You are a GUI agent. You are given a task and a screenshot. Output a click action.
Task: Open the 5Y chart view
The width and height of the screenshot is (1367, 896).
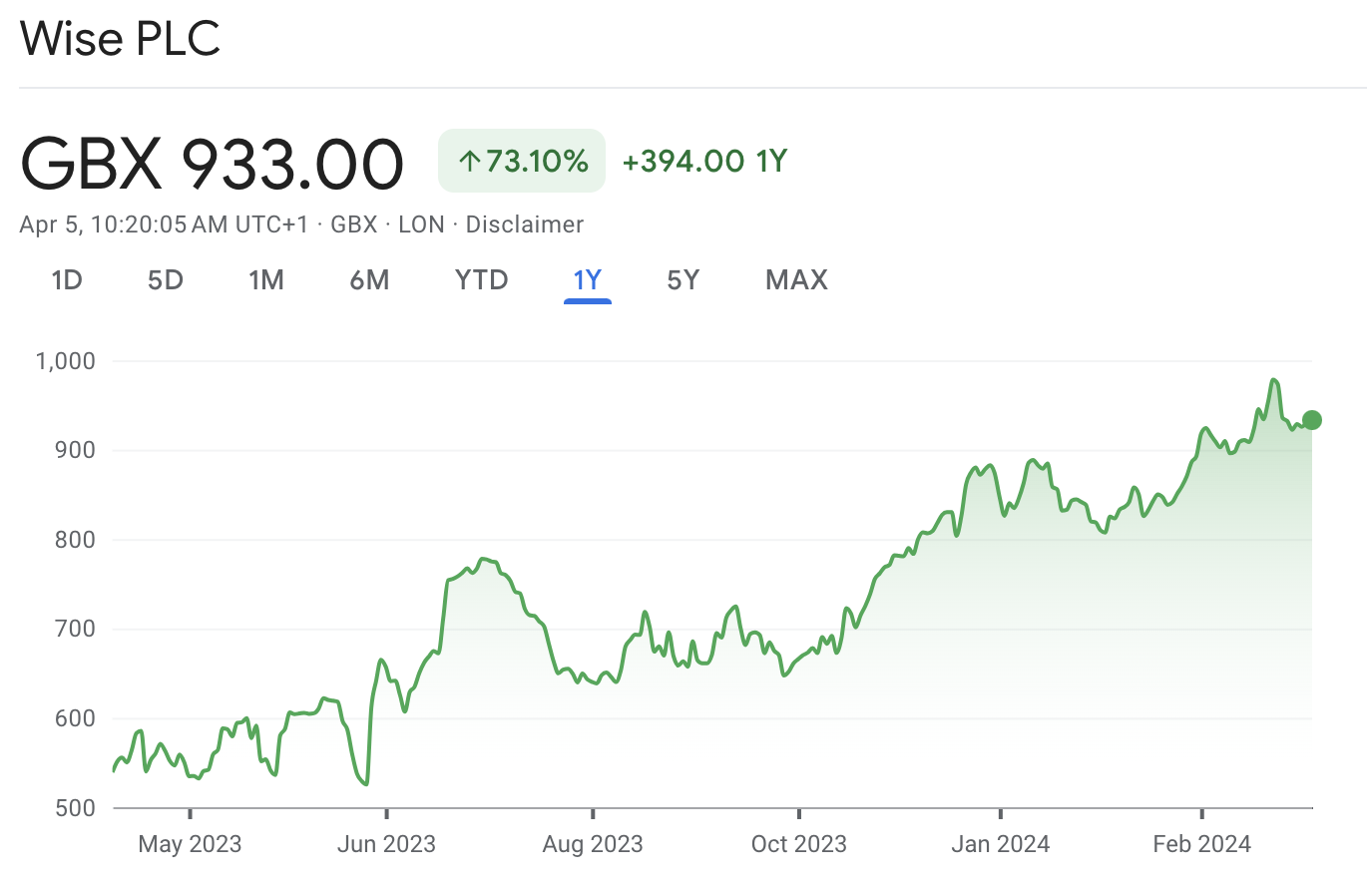click(x=683, y=280)
